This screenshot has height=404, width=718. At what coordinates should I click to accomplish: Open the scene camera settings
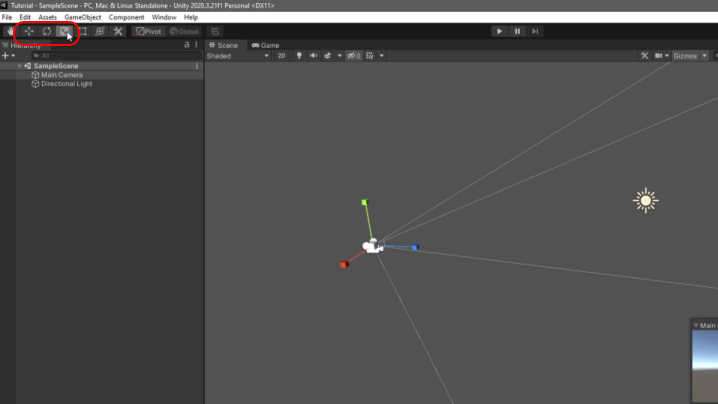tap(658, 56)
